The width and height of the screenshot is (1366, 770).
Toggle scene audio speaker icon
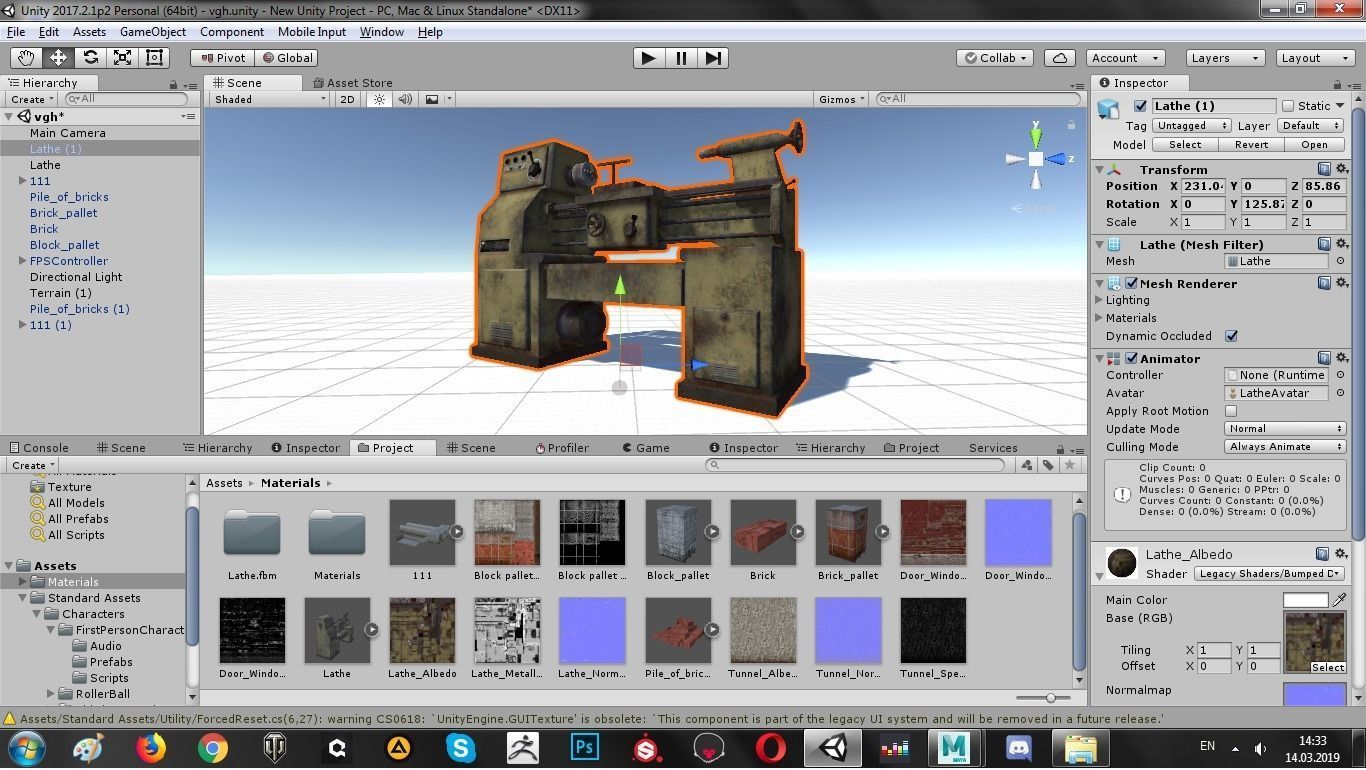point(405,99)
